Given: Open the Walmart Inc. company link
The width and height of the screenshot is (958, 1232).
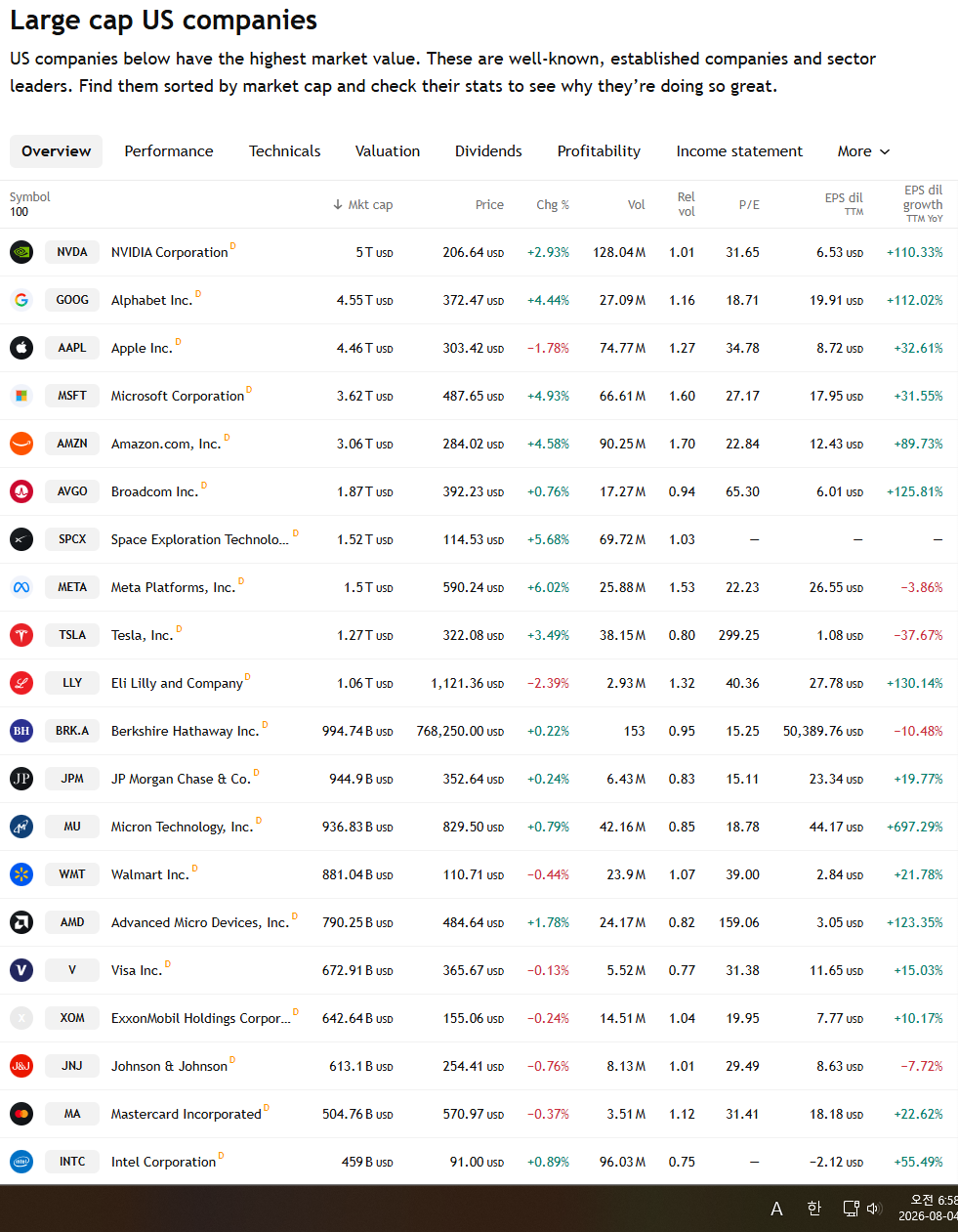Looking at the screenshot, I should tap(150, 875).
